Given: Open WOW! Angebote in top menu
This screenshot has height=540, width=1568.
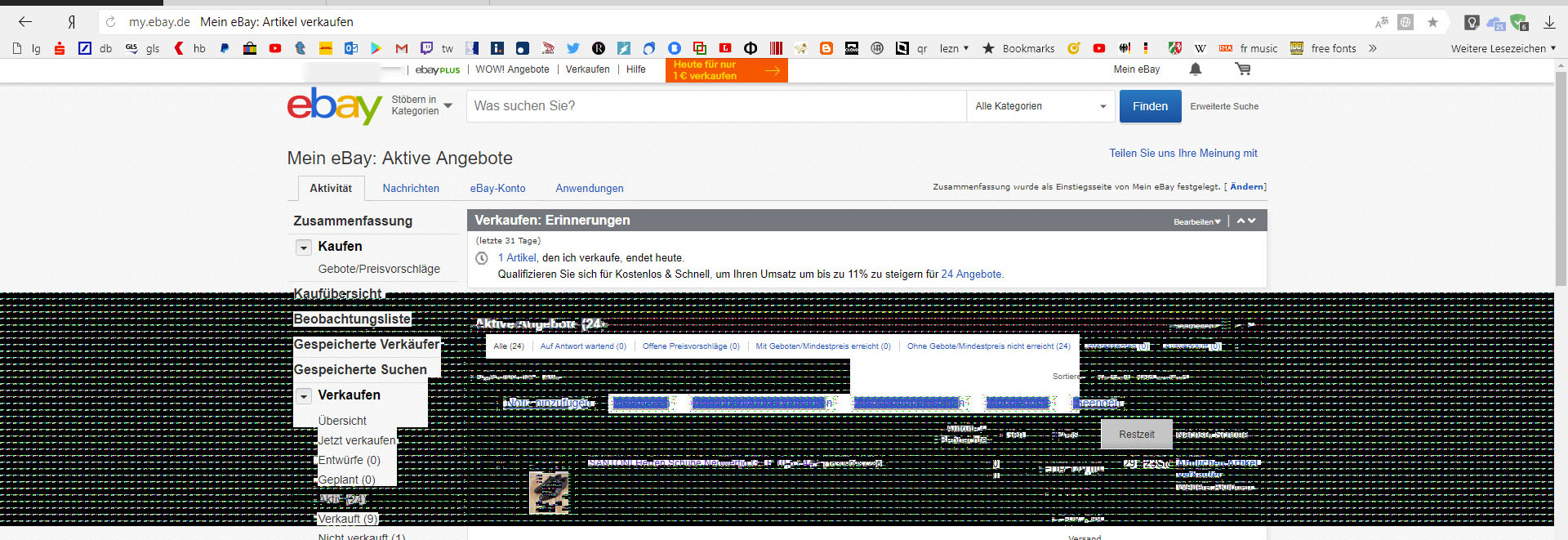Looking at the screenshot, I should [x=512, y=69].
